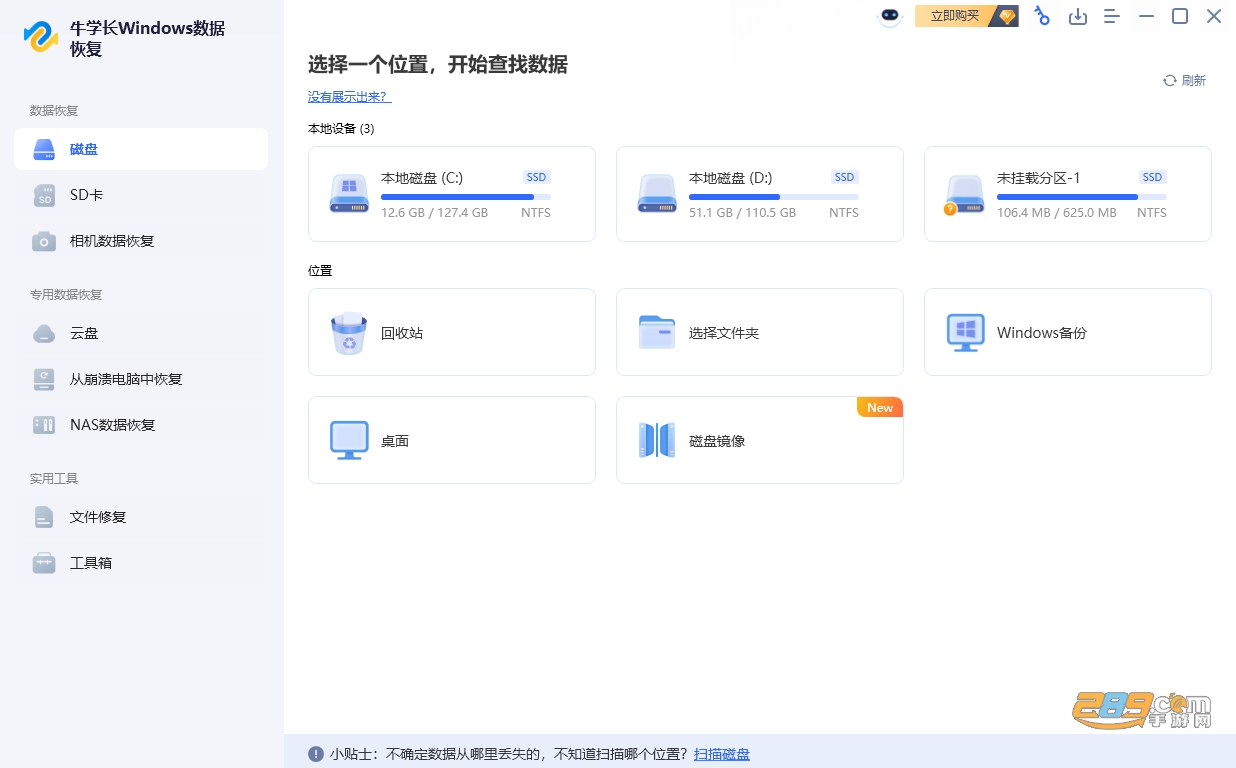Click the download/import icon in title bar
Screen dimensions: 1236x768
tap(1078, 16)
